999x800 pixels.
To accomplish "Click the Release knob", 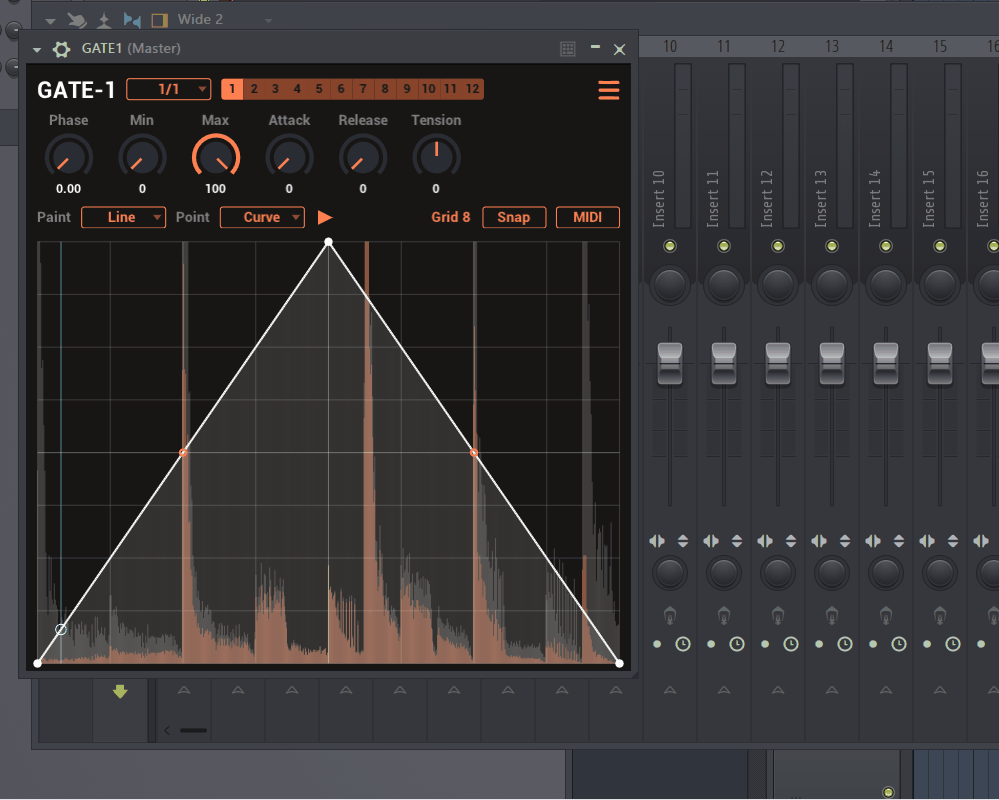I will point(363,157).
